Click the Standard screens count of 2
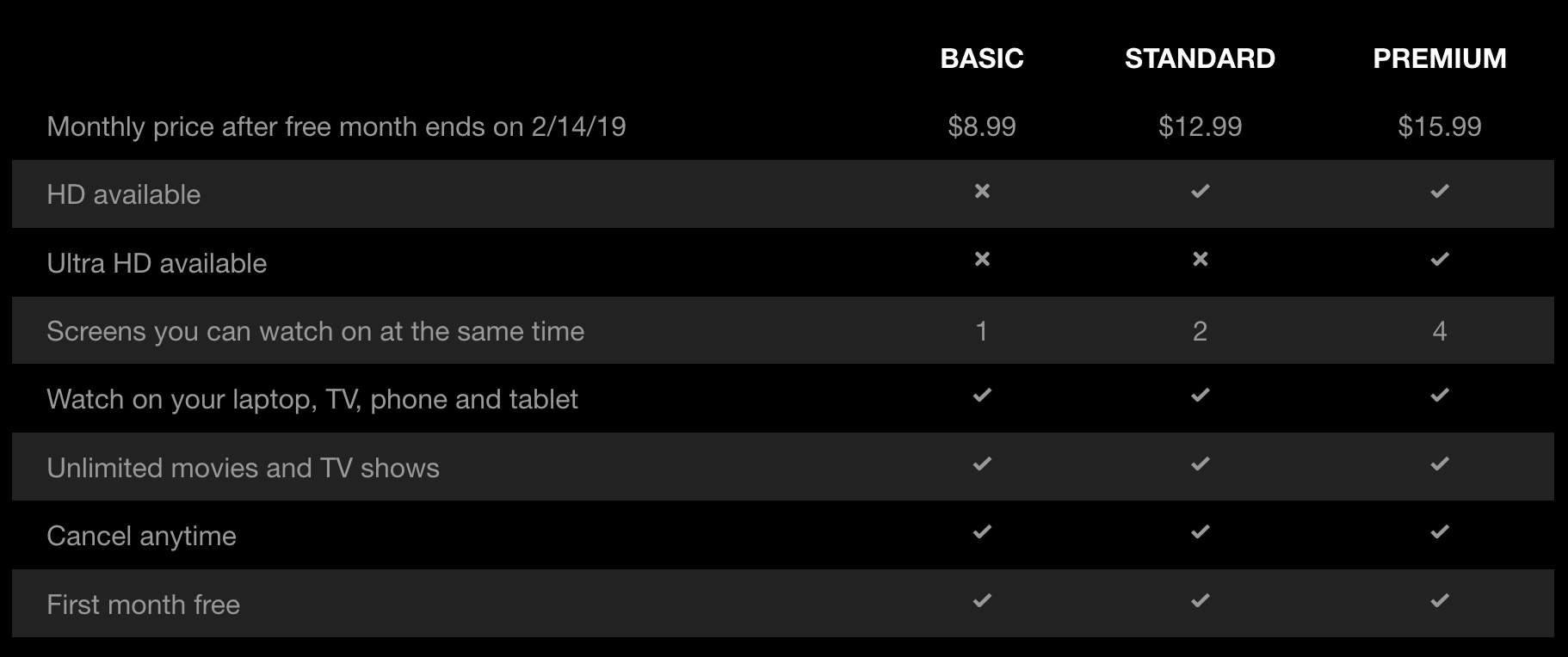This screenshot has width=1568, height=657. pyautogui.click(x=1200, y=331)
